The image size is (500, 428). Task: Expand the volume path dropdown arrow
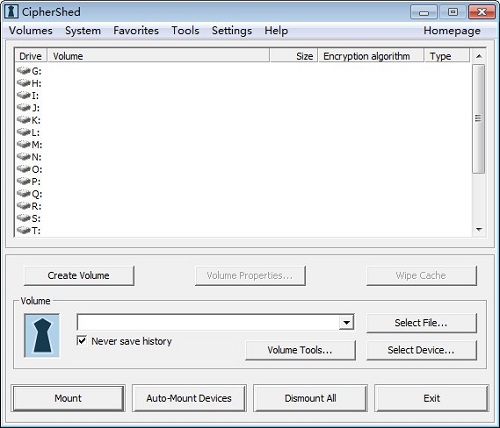click(x=347, y=322)
